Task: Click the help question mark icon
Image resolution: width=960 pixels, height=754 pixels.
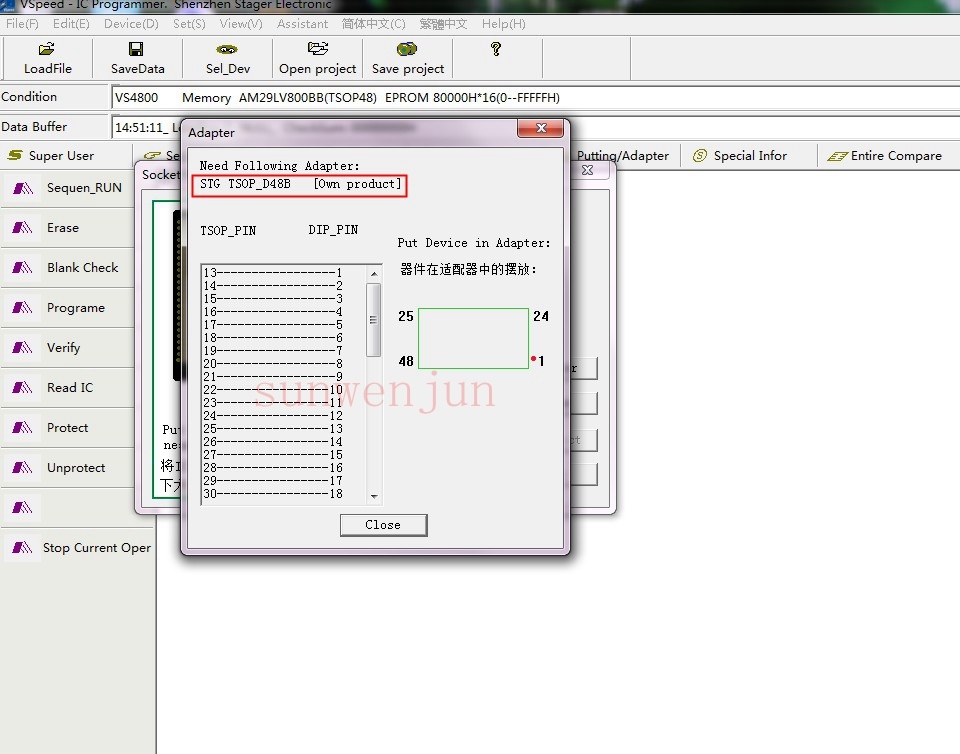Action: pyautogui.click(x=495, y=49)
